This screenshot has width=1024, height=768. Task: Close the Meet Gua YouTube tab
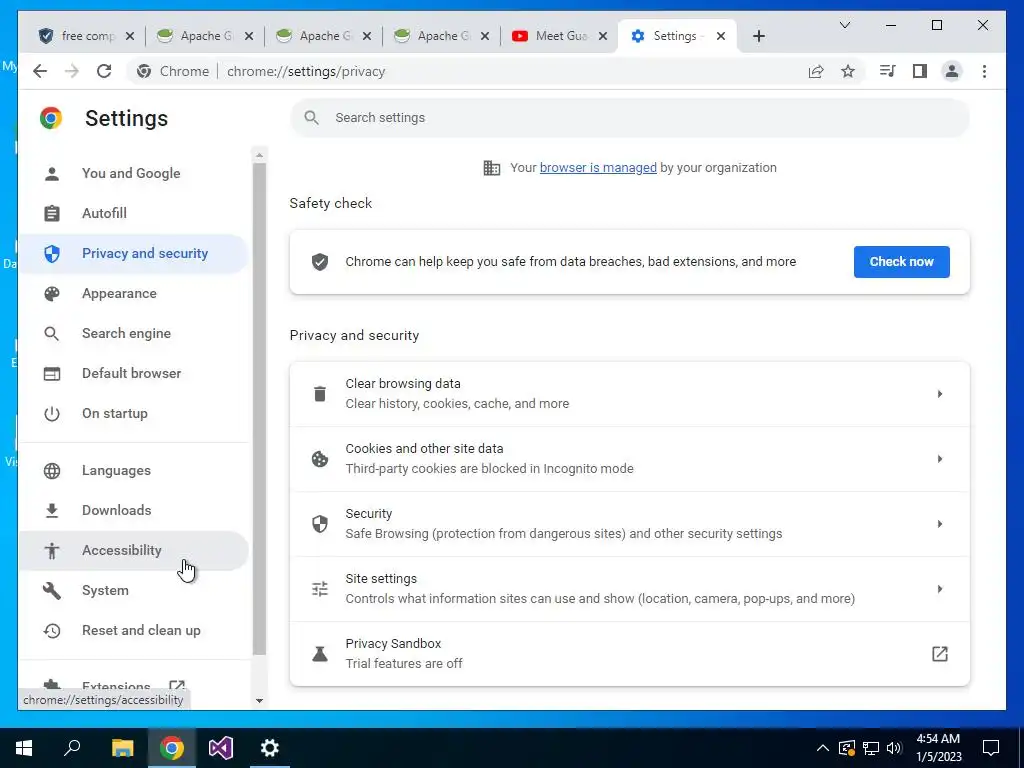(x=603, y=36)
